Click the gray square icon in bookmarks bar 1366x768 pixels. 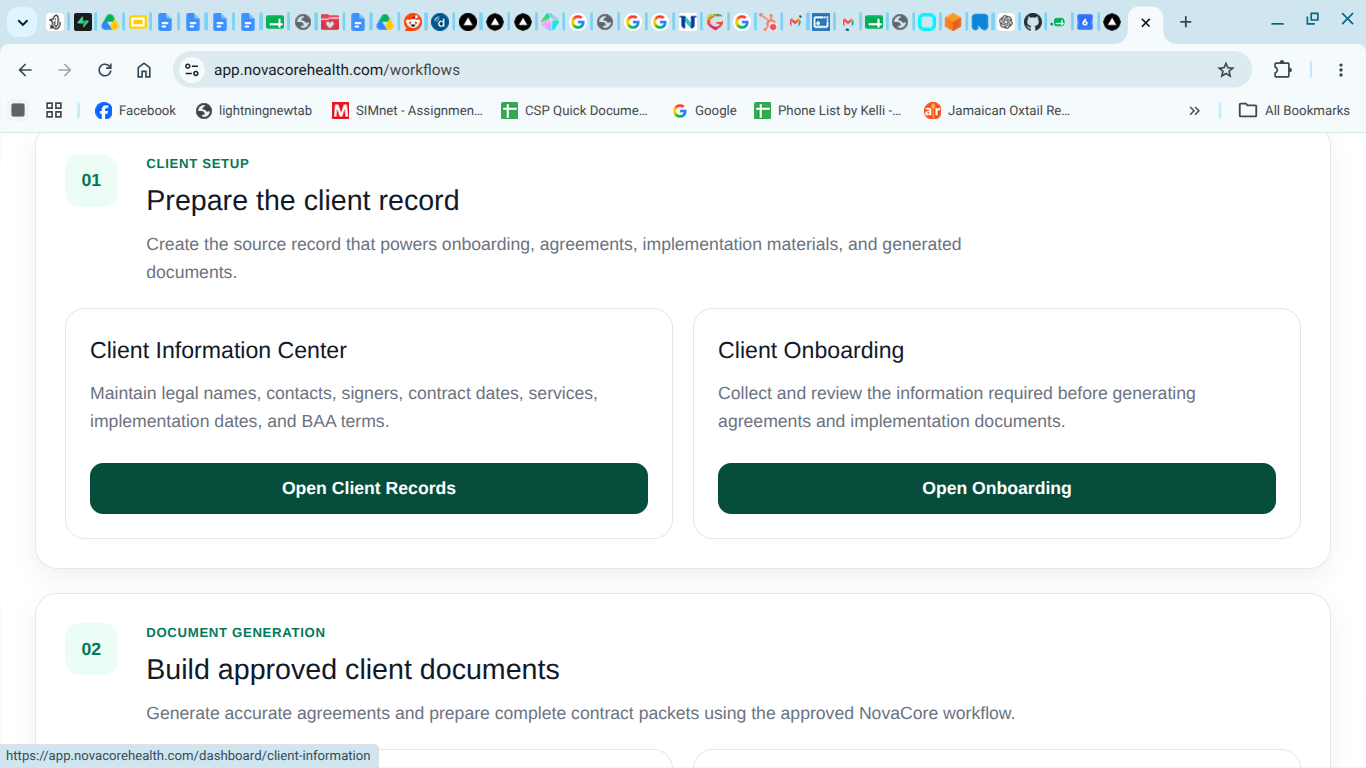pos(18,110)
